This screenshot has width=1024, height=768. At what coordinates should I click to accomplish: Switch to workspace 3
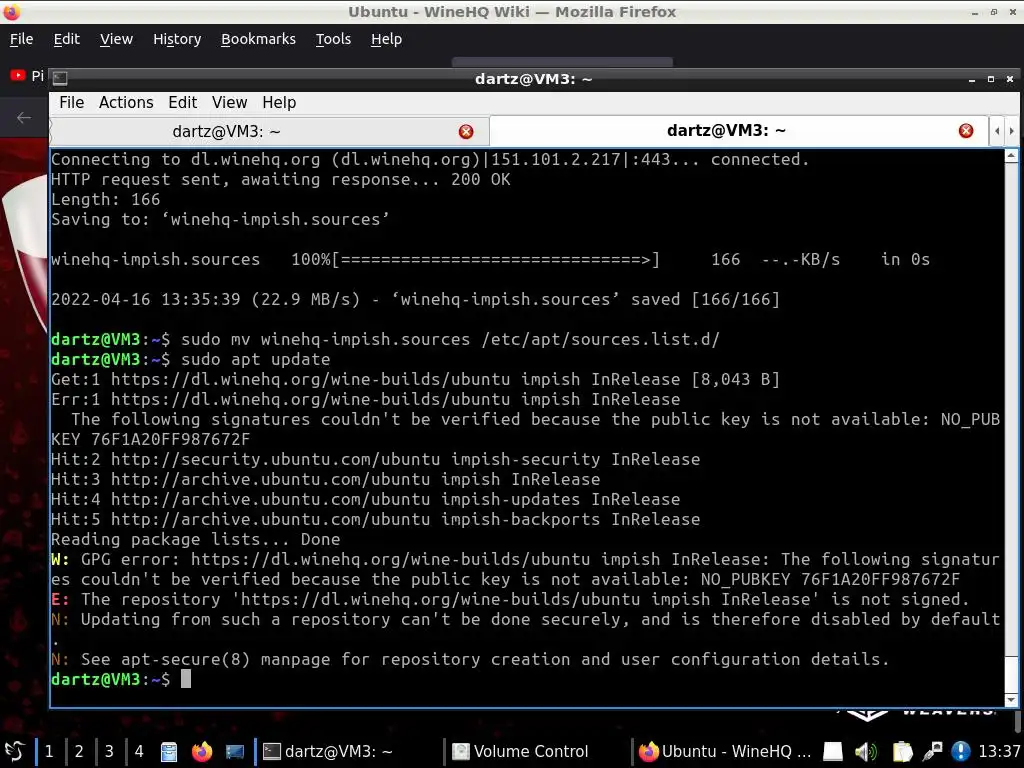[x=109, y=751]
